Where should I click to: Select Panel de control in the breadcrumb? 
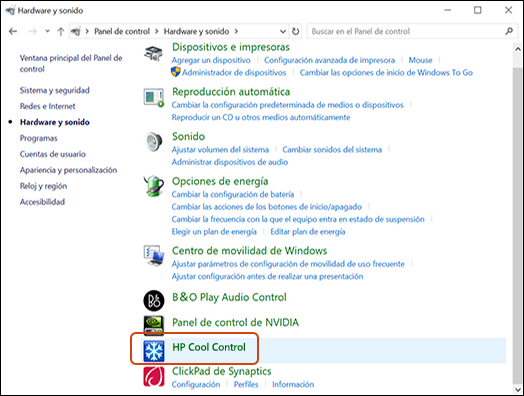coord(122,31)
